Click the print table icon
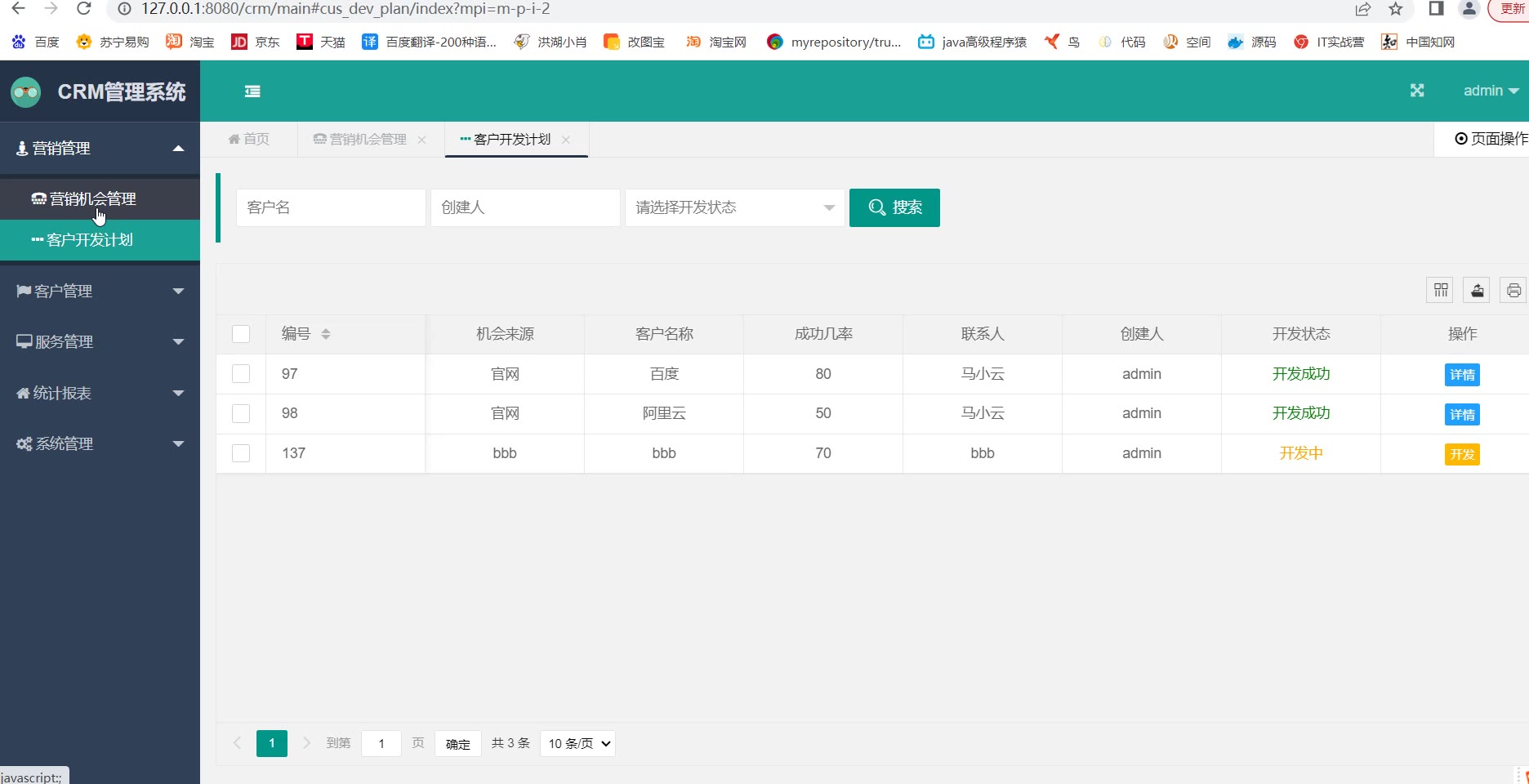Viewport: 1529px width, 784px height. 1513,290
